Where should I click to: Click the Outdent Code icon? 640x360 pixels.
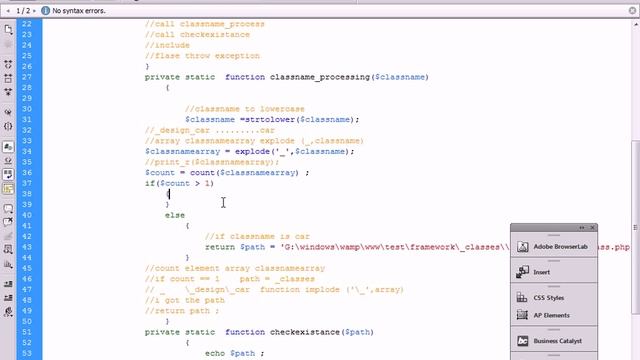[x=8, y=298]
